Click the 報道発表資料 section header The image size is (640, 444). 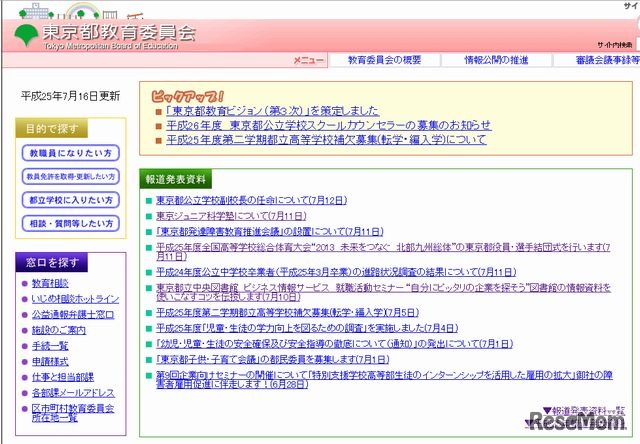(x=176, y=179)
